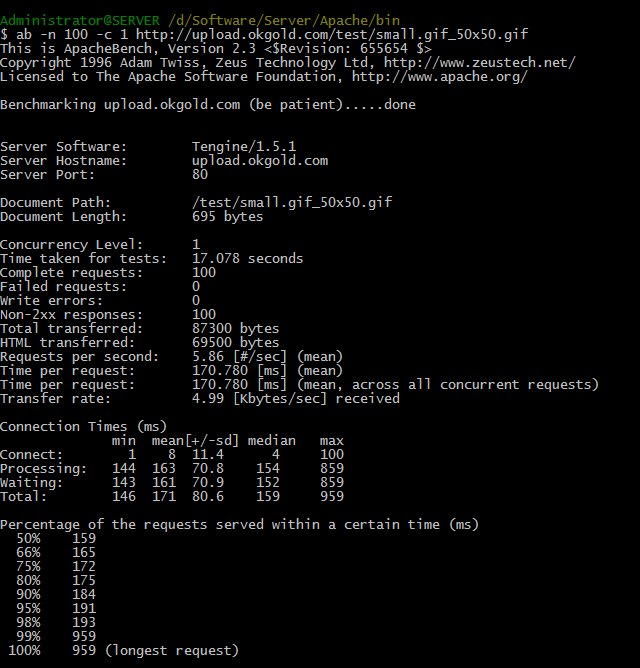The width and height of the screenshot is (640, 668).
Task: Click the Total row sd value 80.6
Action: coord(208,497)
